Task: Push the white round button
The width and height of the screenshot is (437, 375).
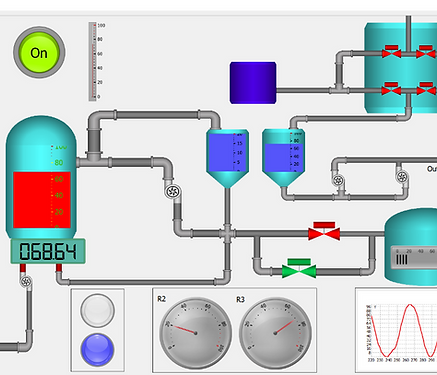Action: (98, 310)
